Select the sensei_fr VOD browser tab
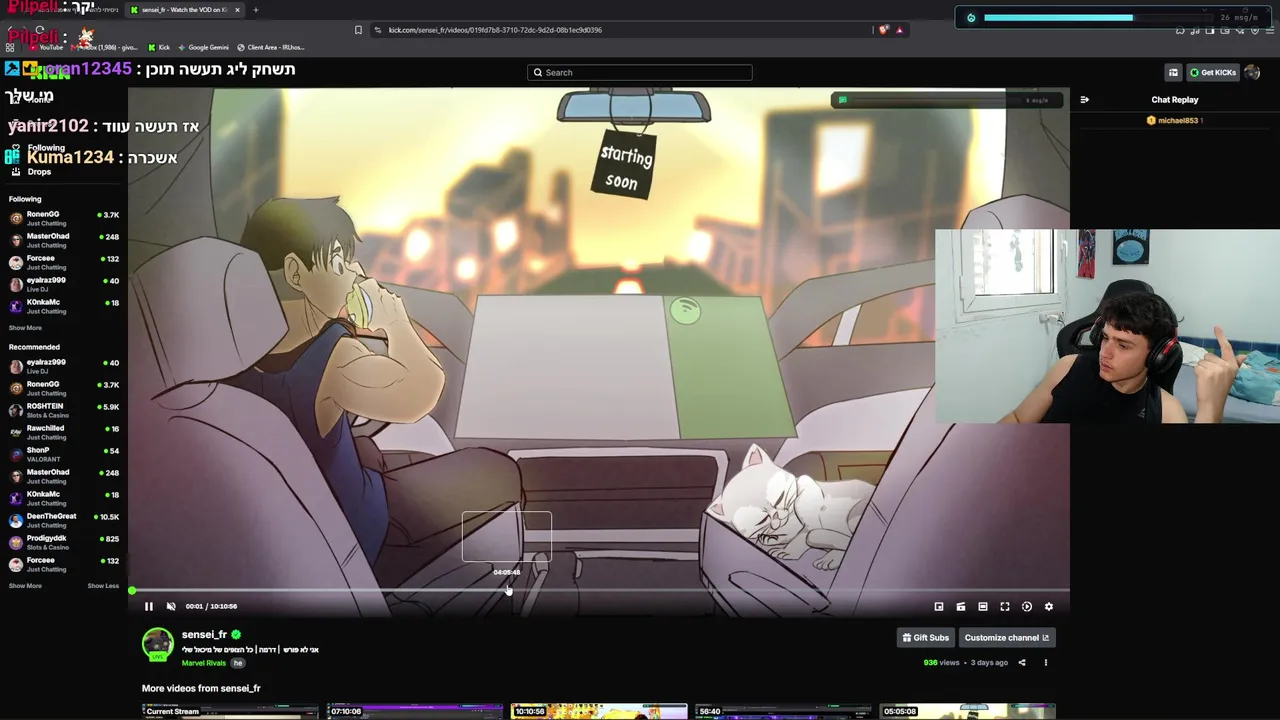Image resolution: width=1280 pixels, height=720 pixels. 185,10
